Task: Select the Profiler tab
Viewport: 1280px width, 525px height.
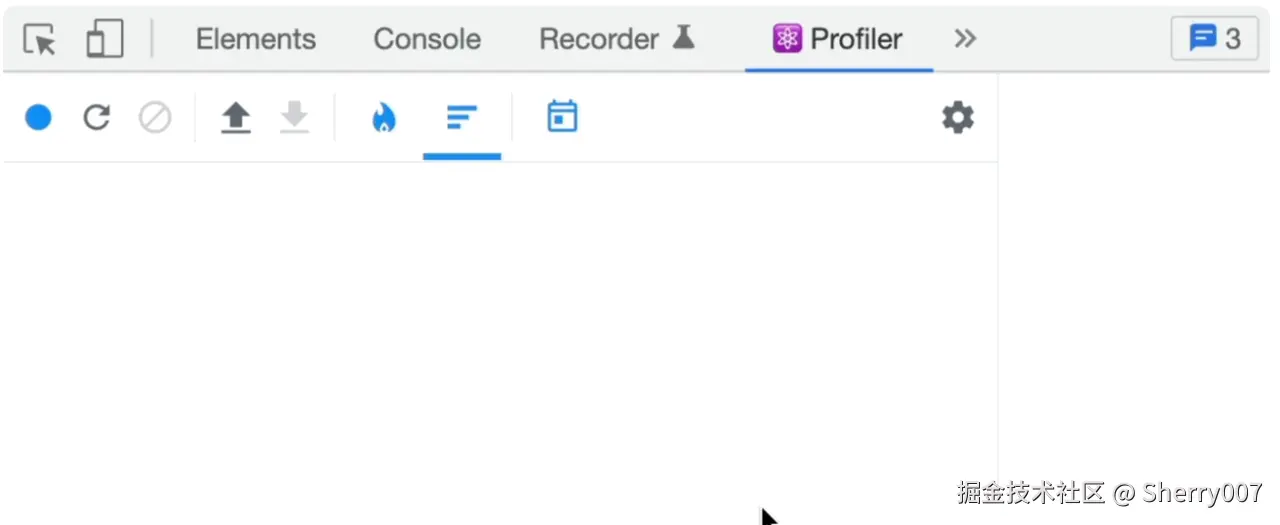Action: tap(838, 39)
